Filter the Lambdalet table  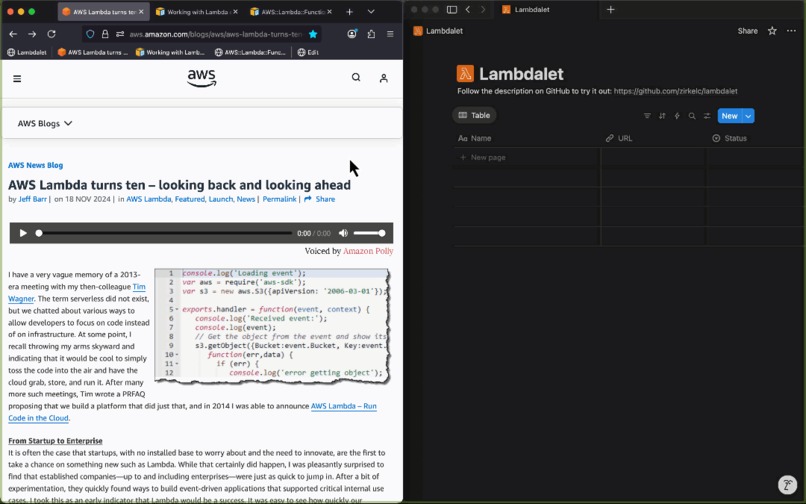647,116
